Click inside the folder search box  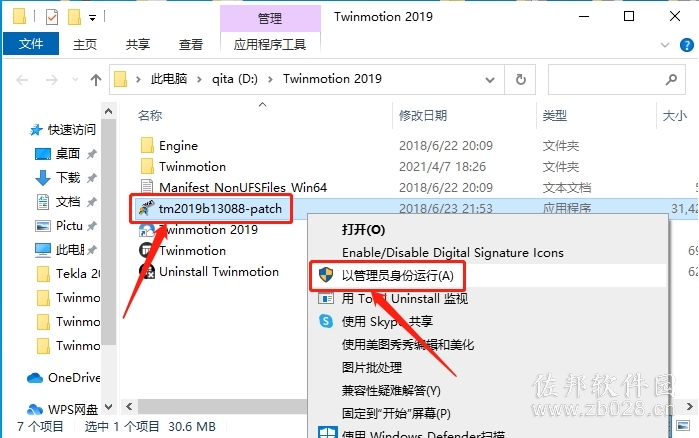[606, 80]
